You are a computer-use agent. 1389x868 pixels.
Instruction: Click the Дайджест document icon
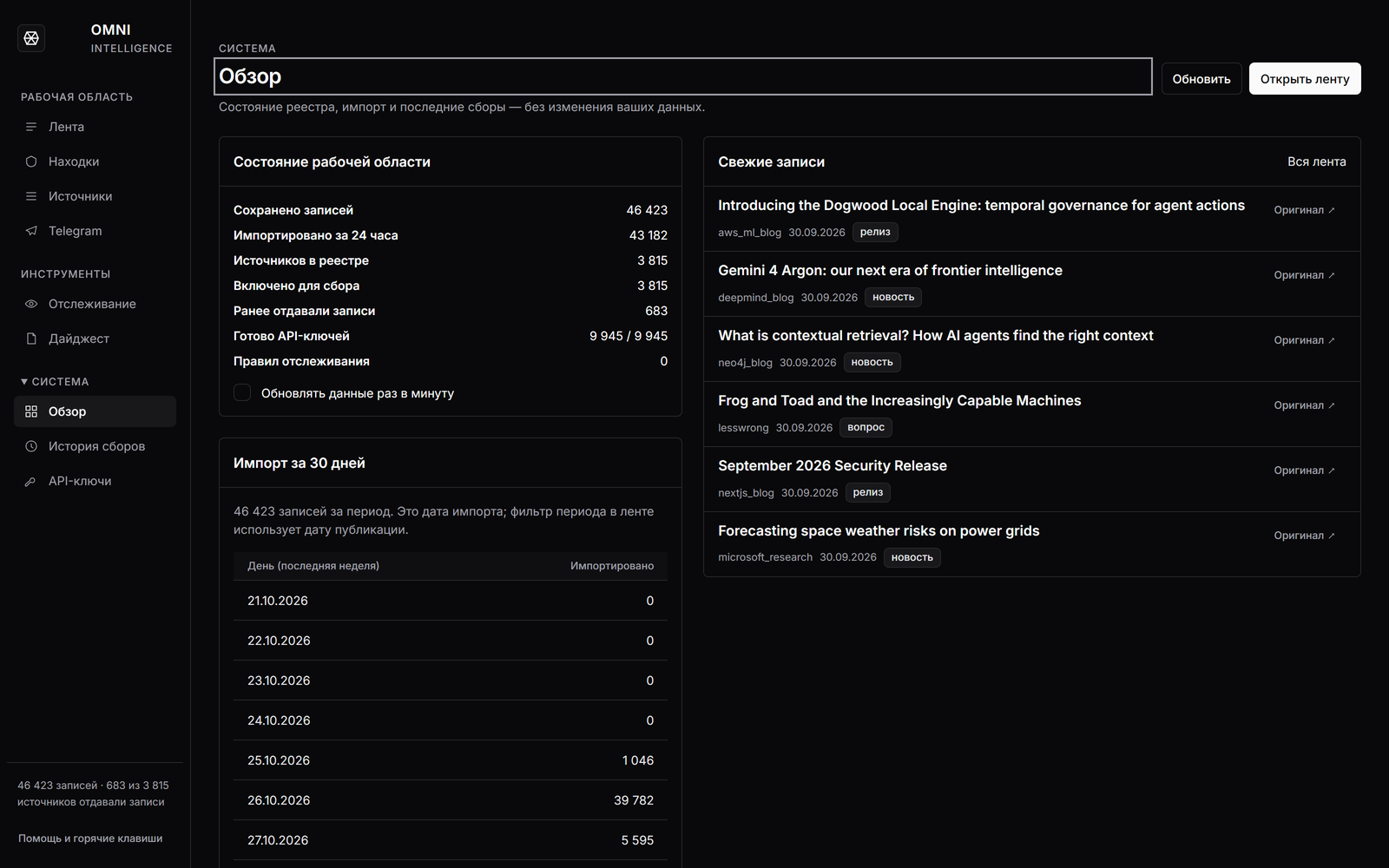pos(31,339)
